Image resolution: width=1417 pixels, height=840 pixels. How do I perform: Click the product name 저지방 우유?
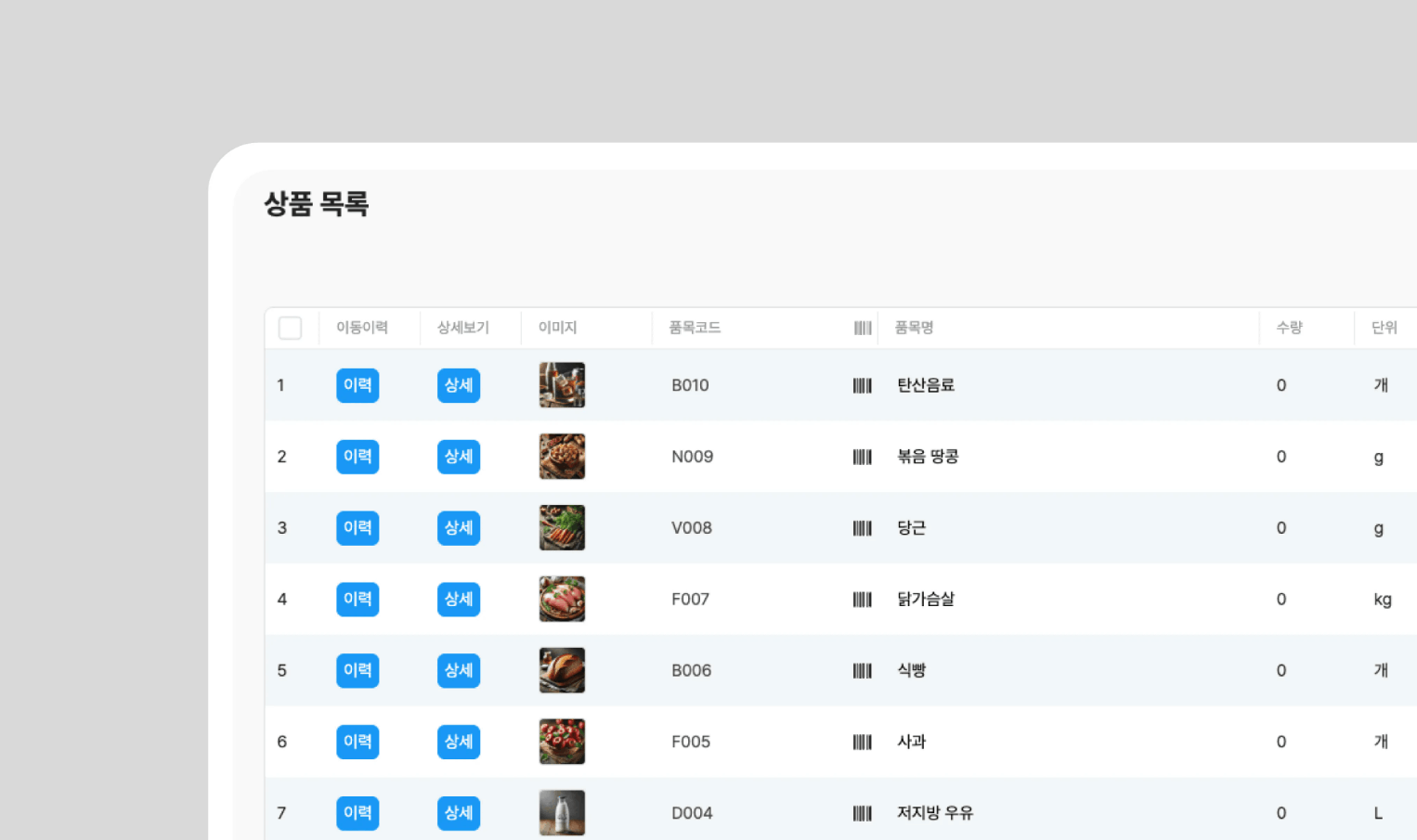935,813
